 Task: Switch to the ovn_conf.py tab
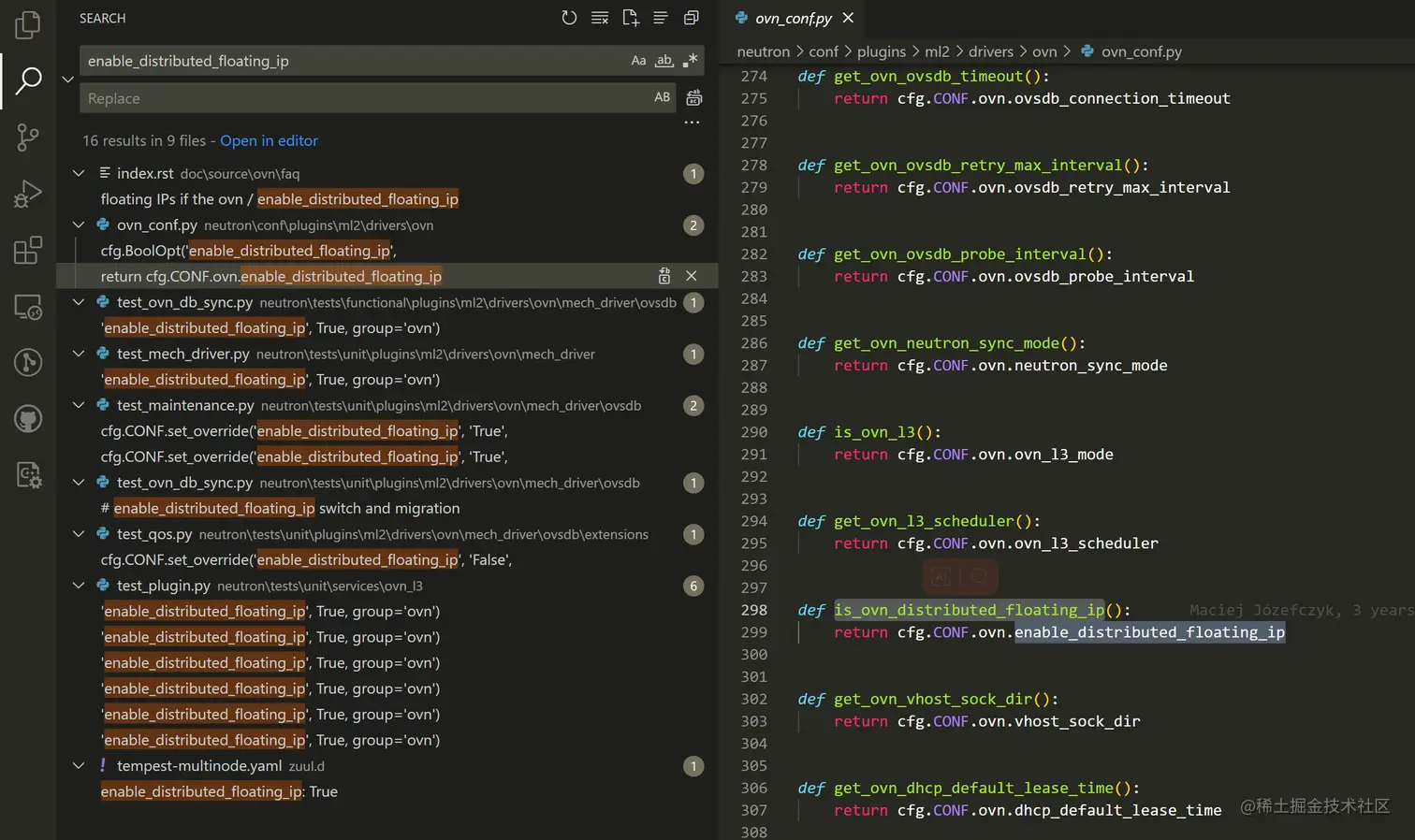point(793,18)
